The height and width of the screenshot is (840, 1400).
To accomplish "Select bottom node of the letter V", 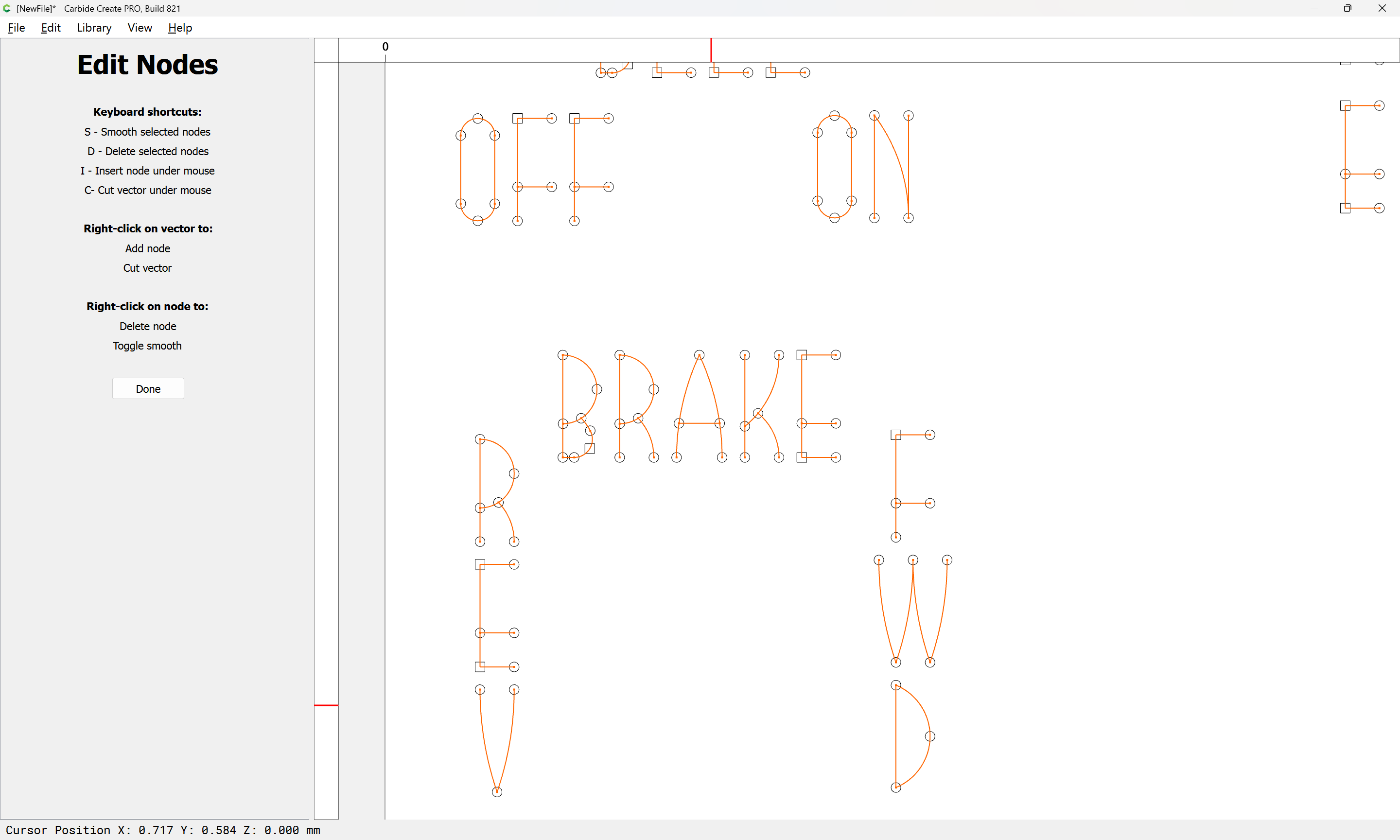I will pos(497,792).
